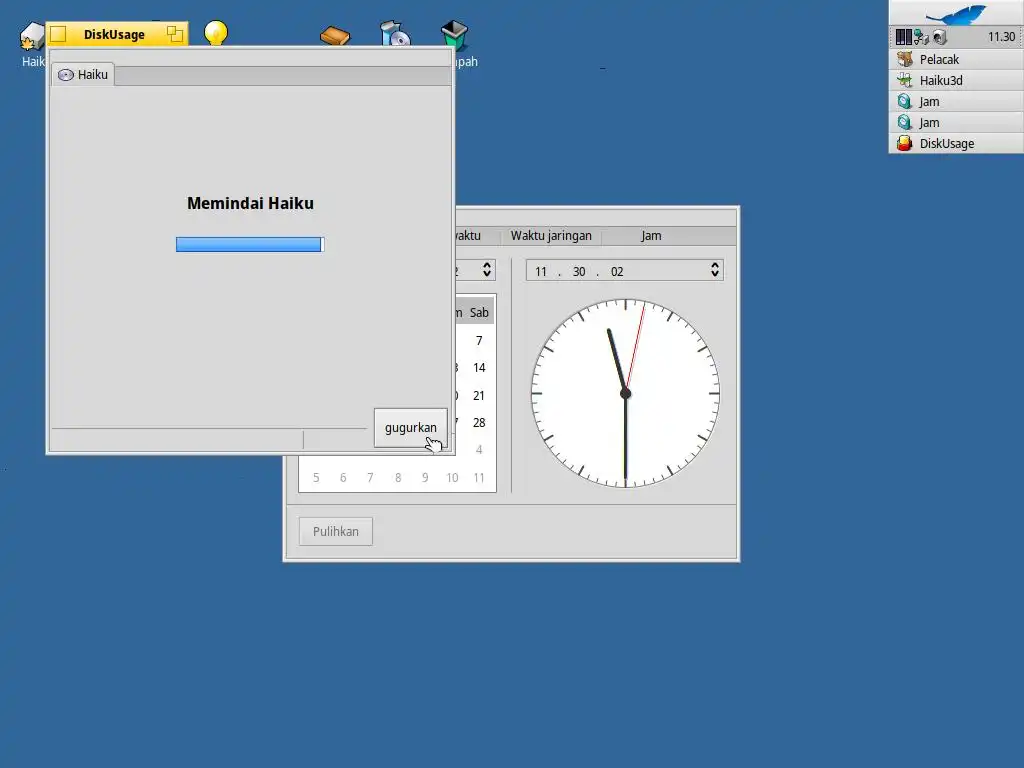Open the green trash bin icon
Image resolution: width=1024 pixels, height=768 pixels.
(454, 35)
